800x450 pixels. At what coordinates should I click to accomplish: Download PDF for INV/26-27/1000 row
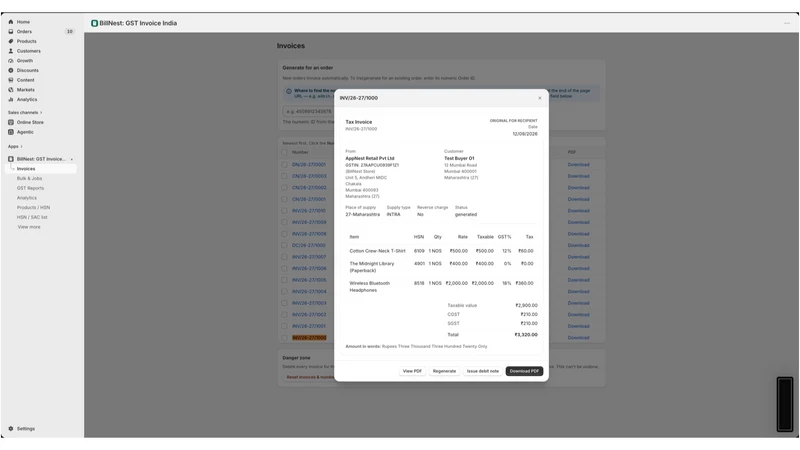point(579,338)
